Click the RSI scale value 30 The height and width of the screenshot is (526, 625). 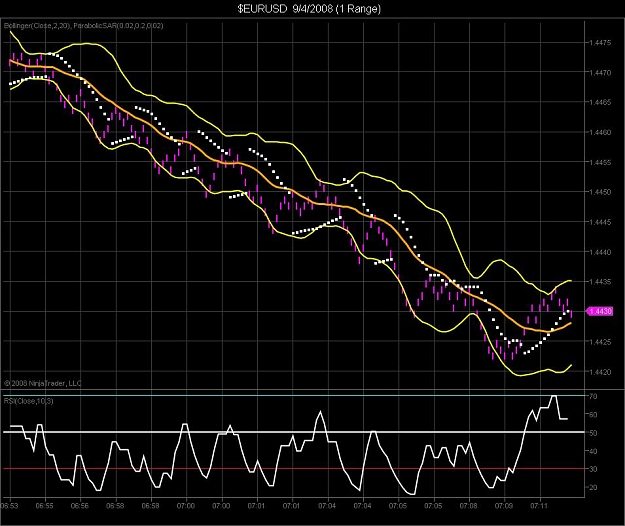593,469
